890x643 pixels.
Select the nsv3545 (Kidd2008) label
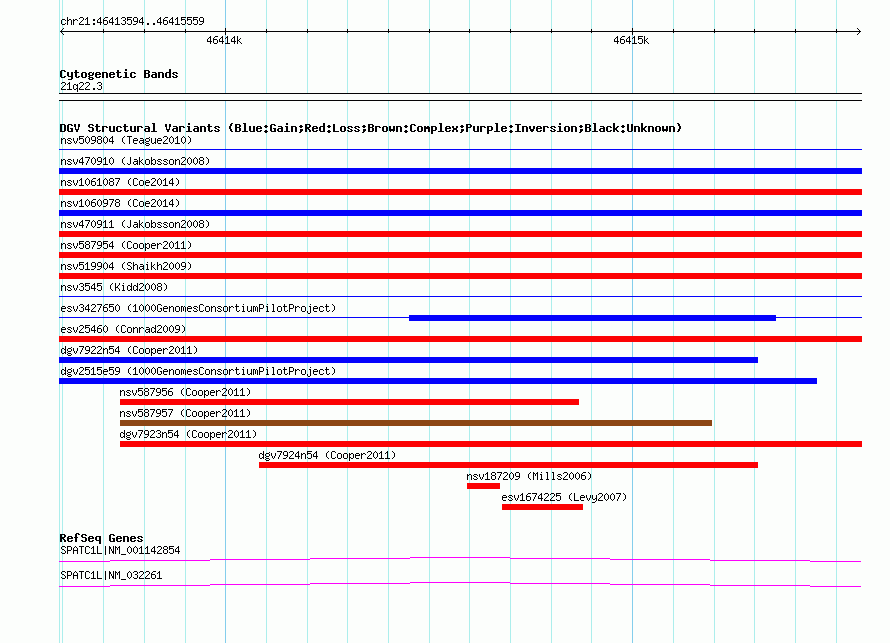[x=114, y=287]
